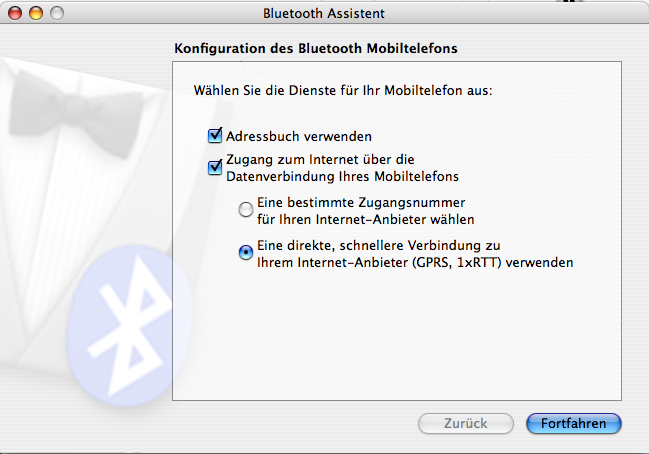Select the bestimmte Zugangsnummer radio button
The height and width of the screenshot is (454, 649).
coord(246,210)
